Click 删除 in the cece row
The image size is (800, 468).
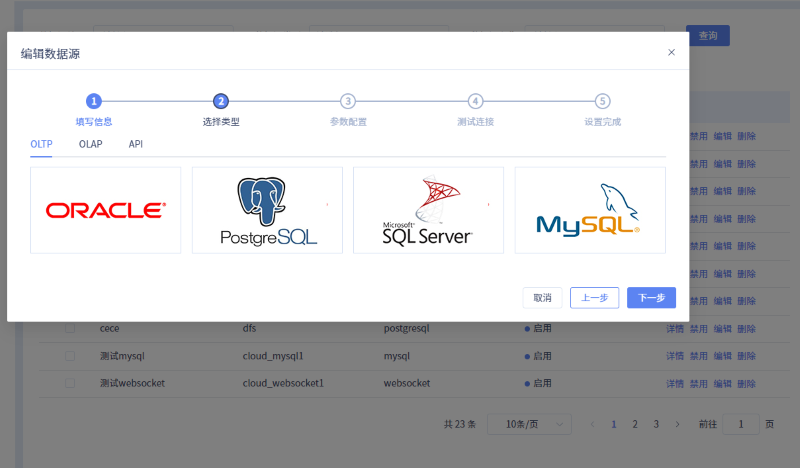(x=746, y=329)
